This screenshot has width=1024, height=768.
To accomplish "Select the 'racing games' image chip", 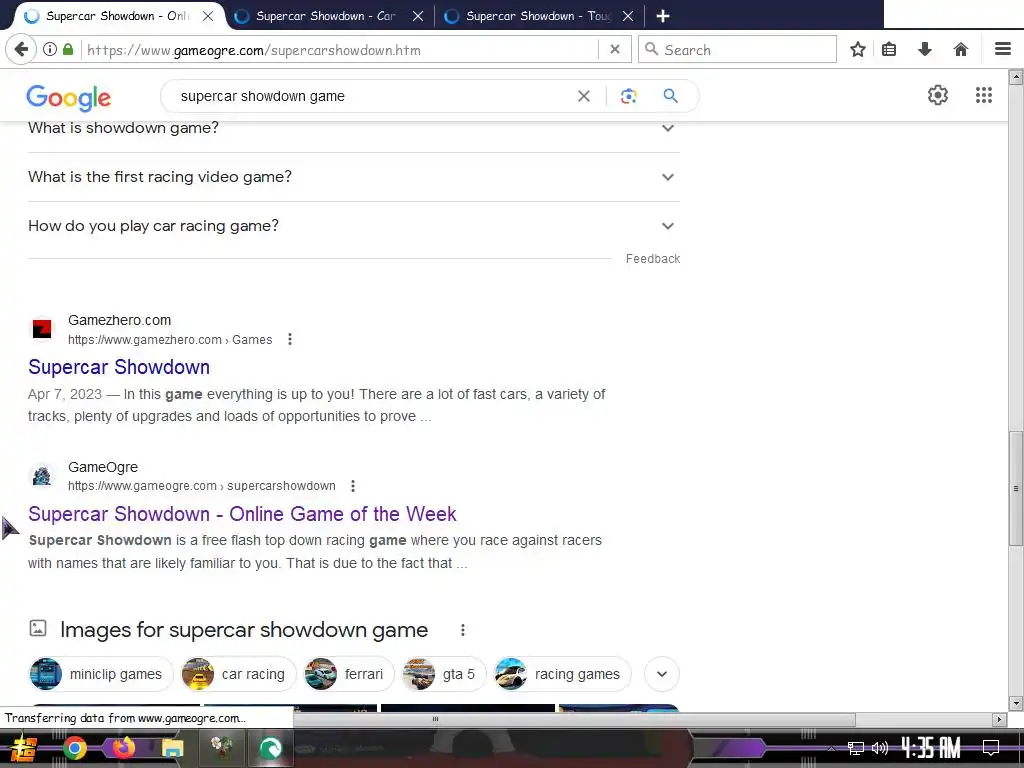I will [562, 674].
